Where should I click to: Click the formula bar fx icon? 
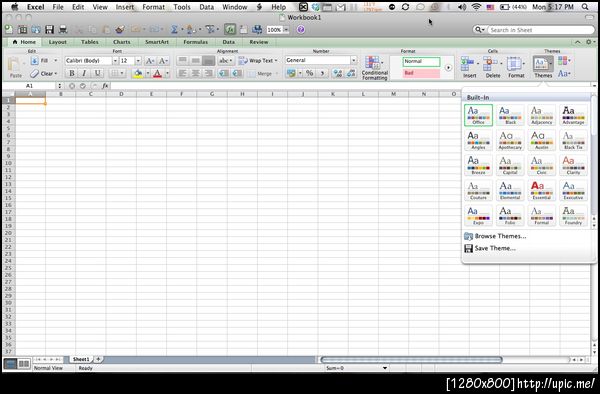pyautogui.click(x=105, y=86)
